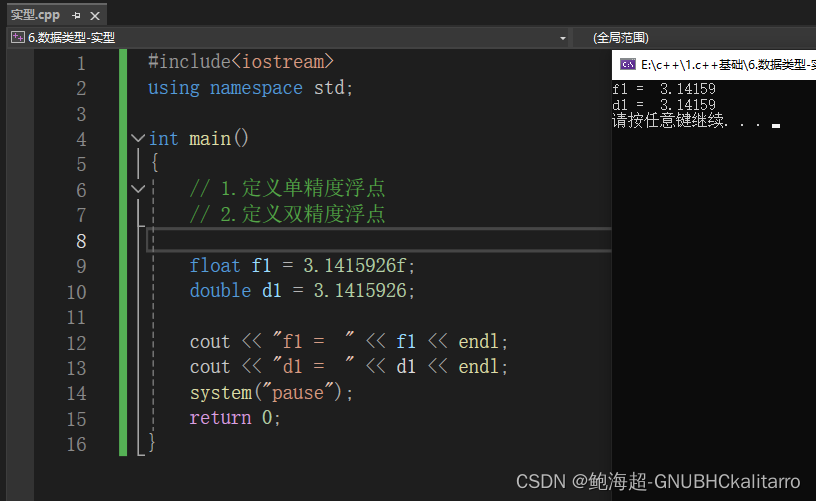This screenshot has height=501, width=816.
Task: Pin the 实型.cpp tab
Action: tap(76, 16)
